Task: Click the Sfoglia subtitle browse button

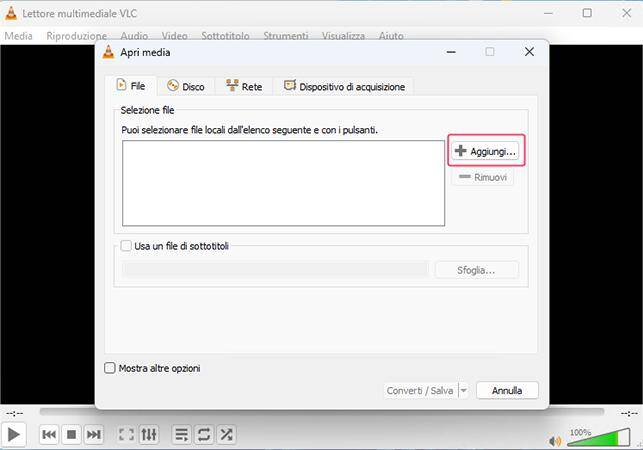Action: tap(477, 270)
